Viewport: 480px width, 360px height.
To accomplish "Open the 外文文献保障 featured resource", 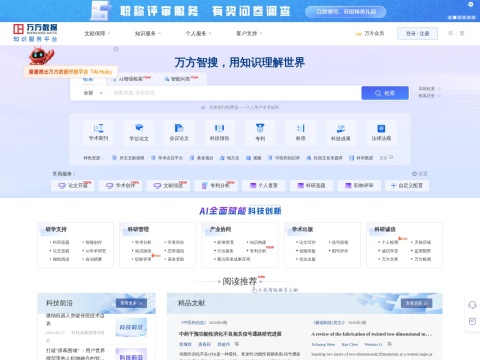I will click(x=128, y=158).
